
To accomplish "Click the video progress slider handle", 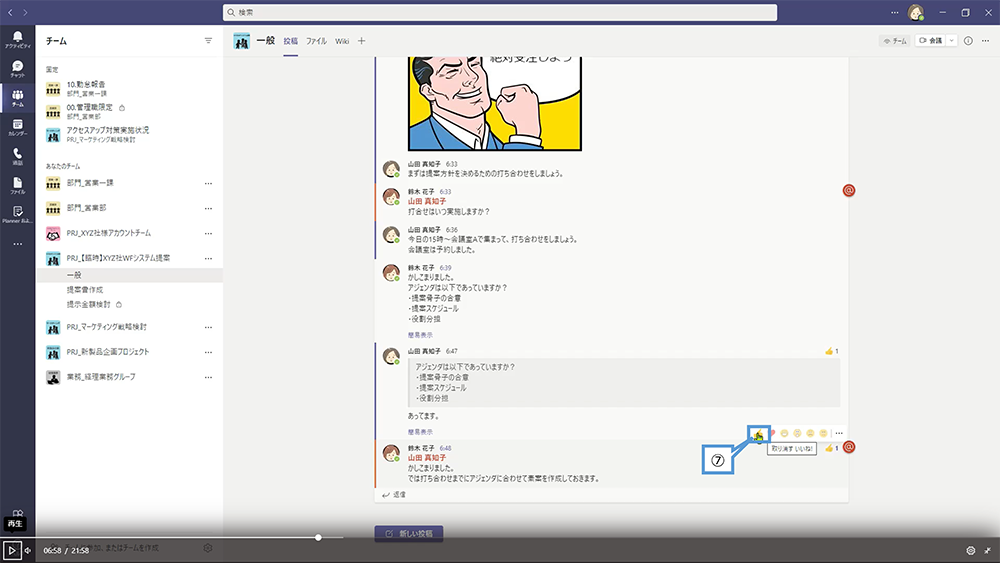I will coord(318,537).
